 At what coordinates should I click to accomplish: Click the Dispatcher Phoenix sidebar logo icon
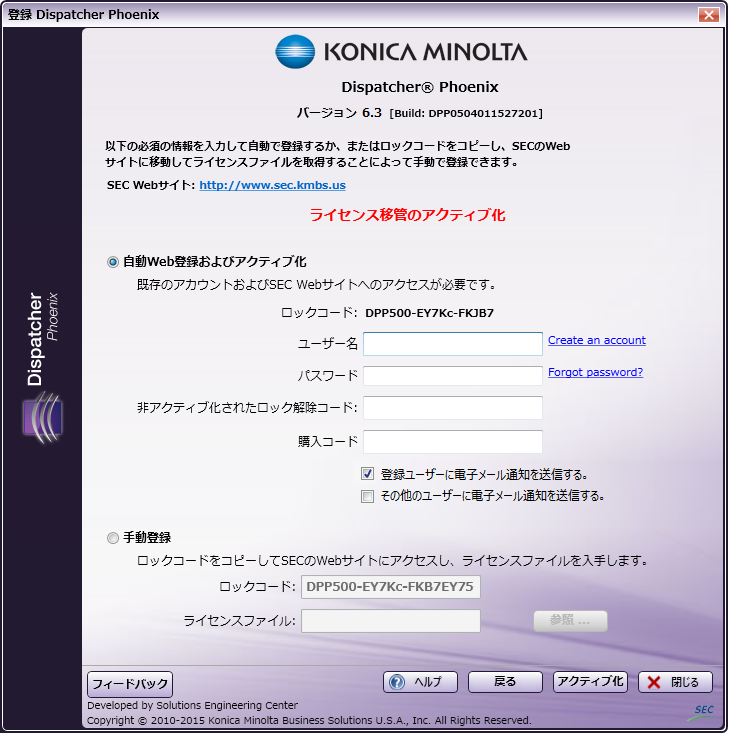42,418
